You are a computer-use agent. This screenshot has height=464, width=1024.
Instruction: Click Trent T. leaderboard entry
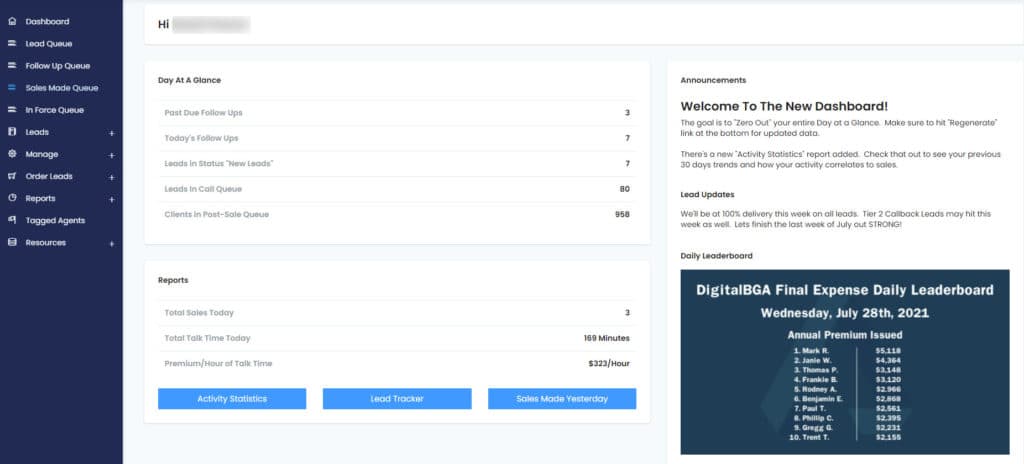(811, 437)
